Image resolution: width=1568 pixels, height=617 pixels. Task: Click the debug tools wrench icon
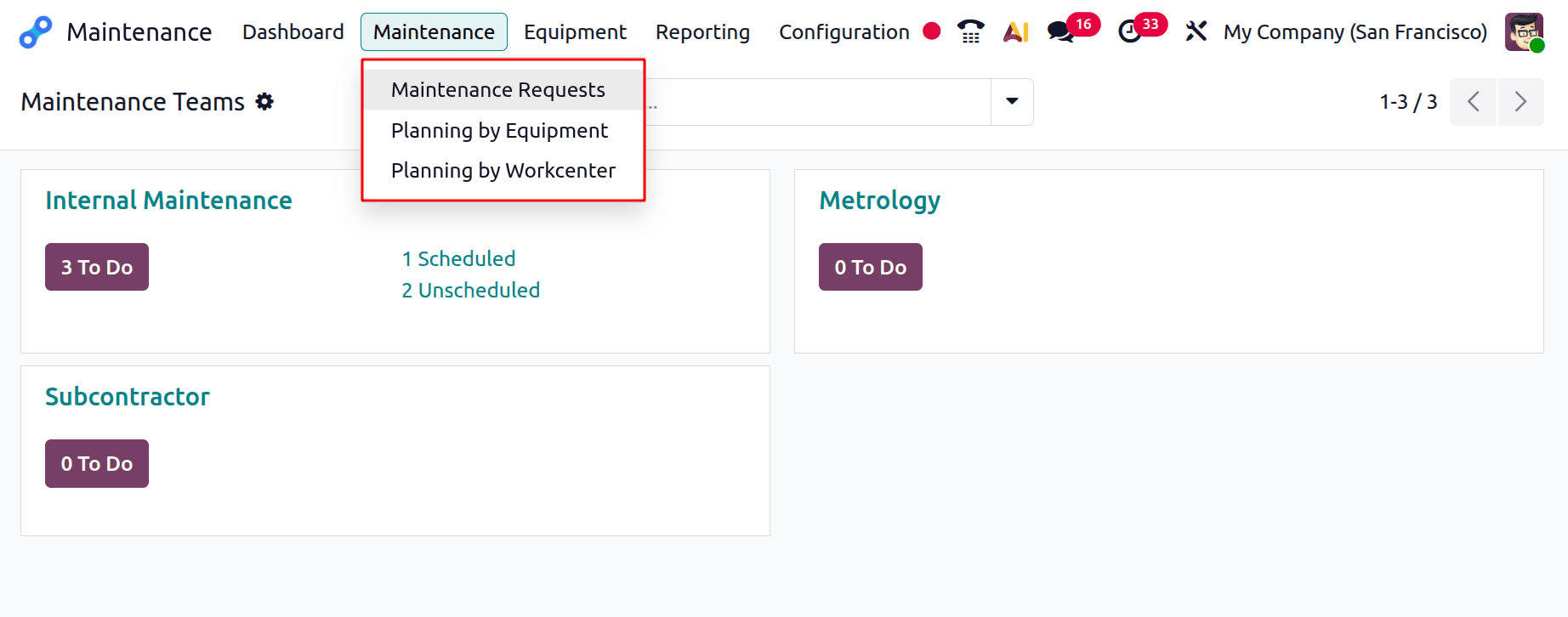click(1196, 32)
